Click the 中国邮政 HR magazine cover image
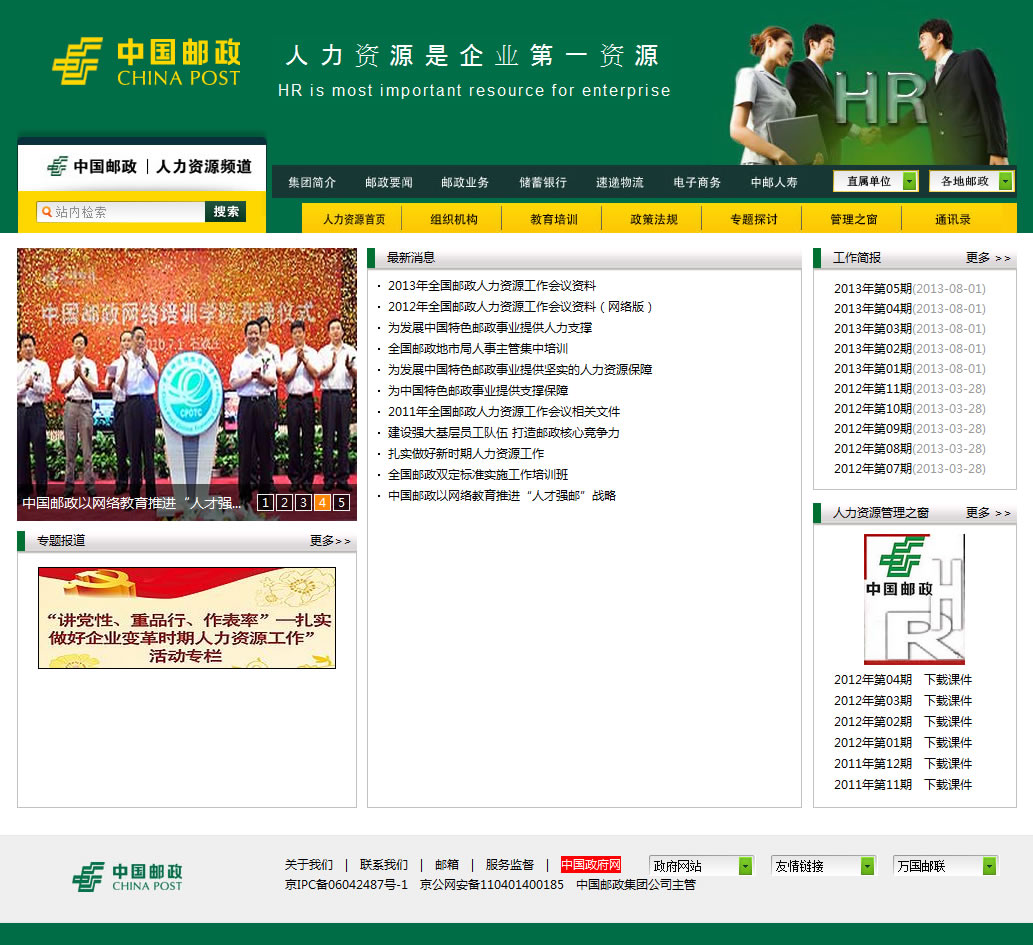Viewport: 1033px width, 945px height. [x=914, y=599]
